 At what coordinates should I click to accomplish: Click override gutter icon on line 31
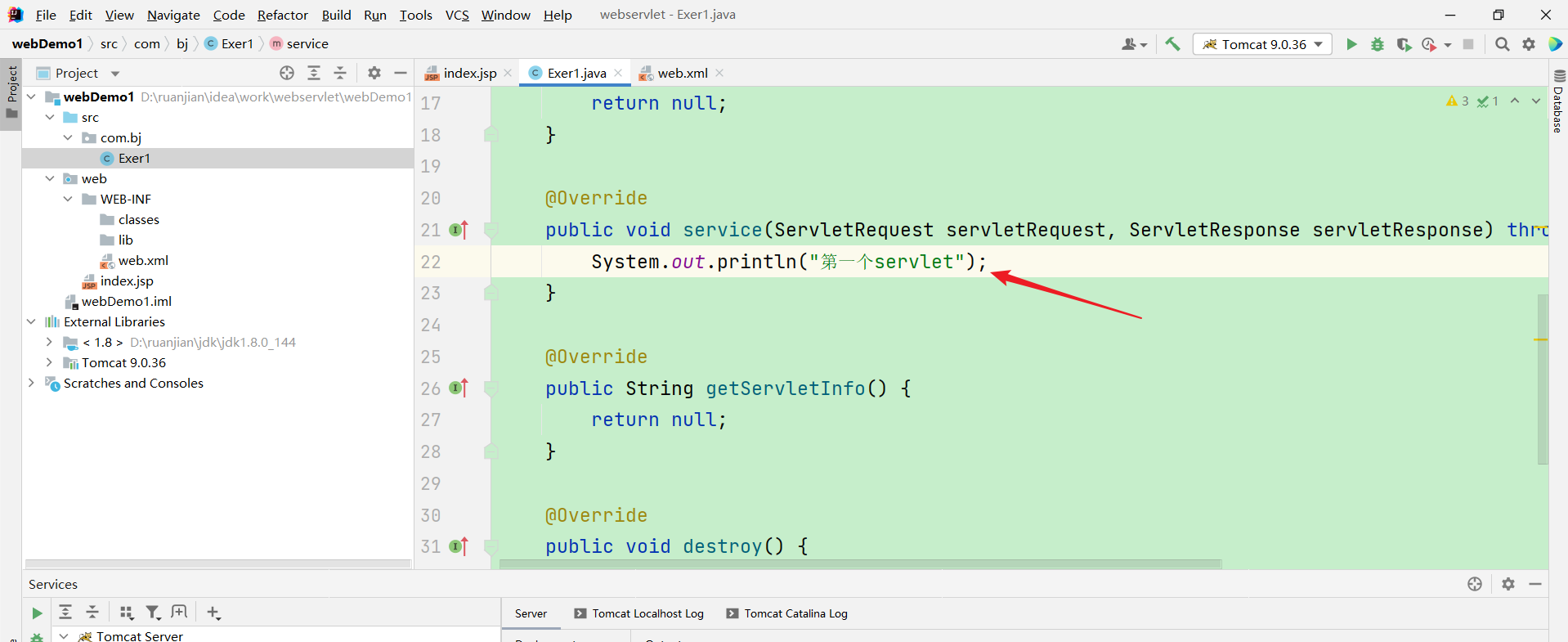(459, 545)
